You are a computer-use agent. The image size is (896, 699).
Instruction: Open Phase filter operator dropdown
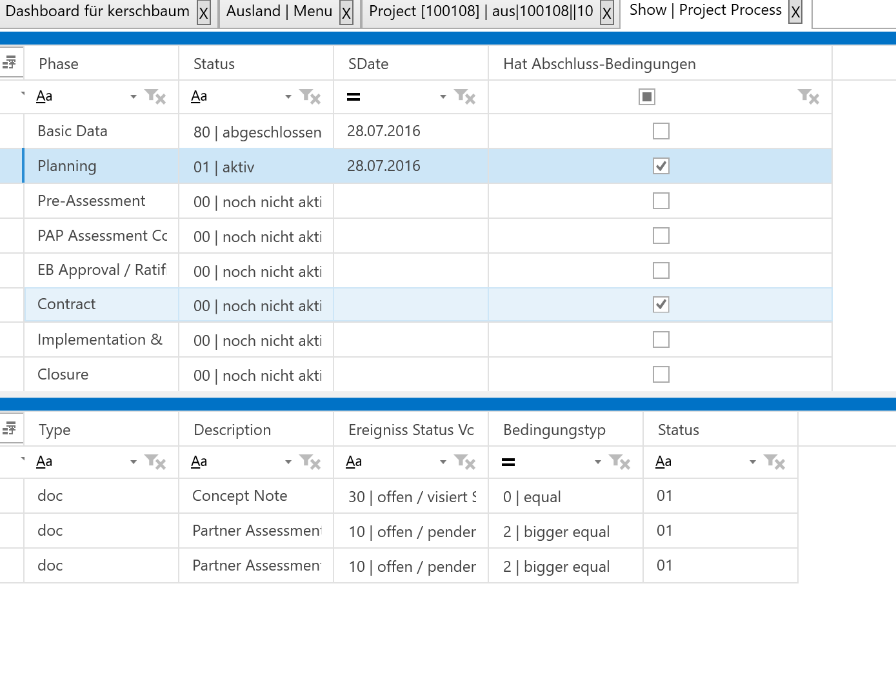[134, 97]
